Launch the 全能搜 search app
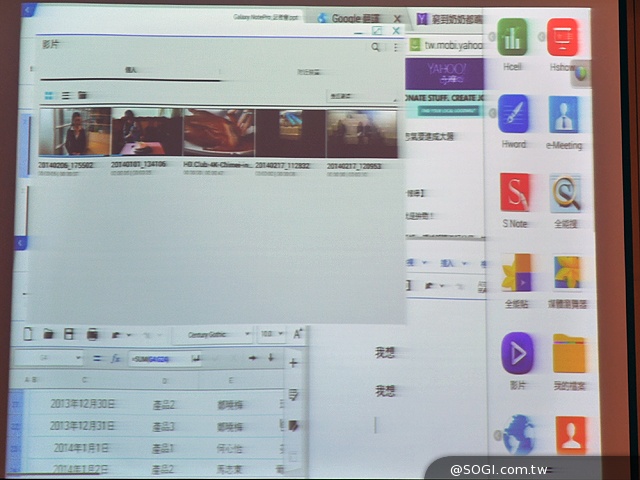This screenshot has width=640, height=480. 566,193
